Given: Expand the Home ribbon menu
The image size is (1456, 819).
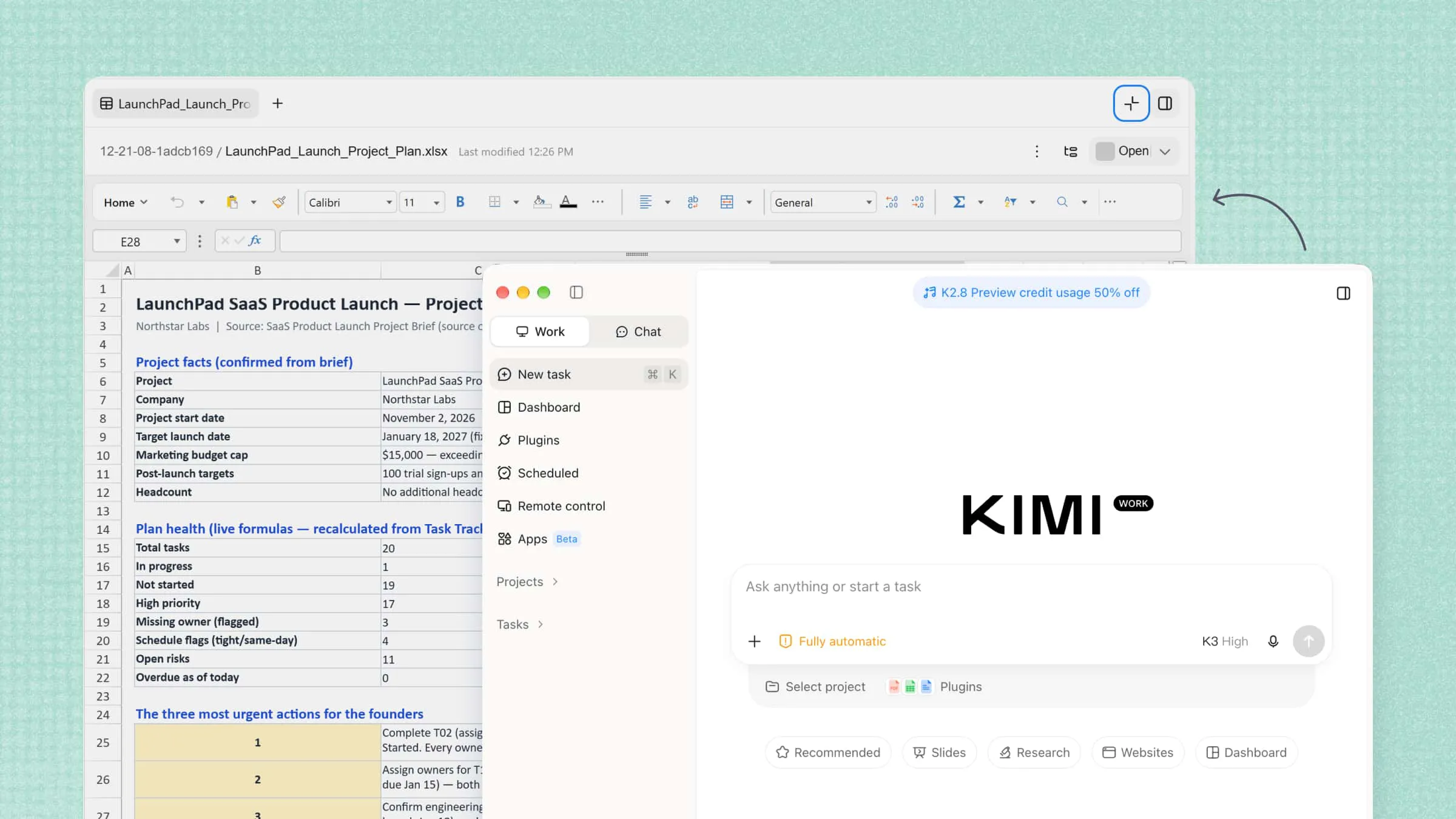Looking at the screenshot, I should click(126, 203).
